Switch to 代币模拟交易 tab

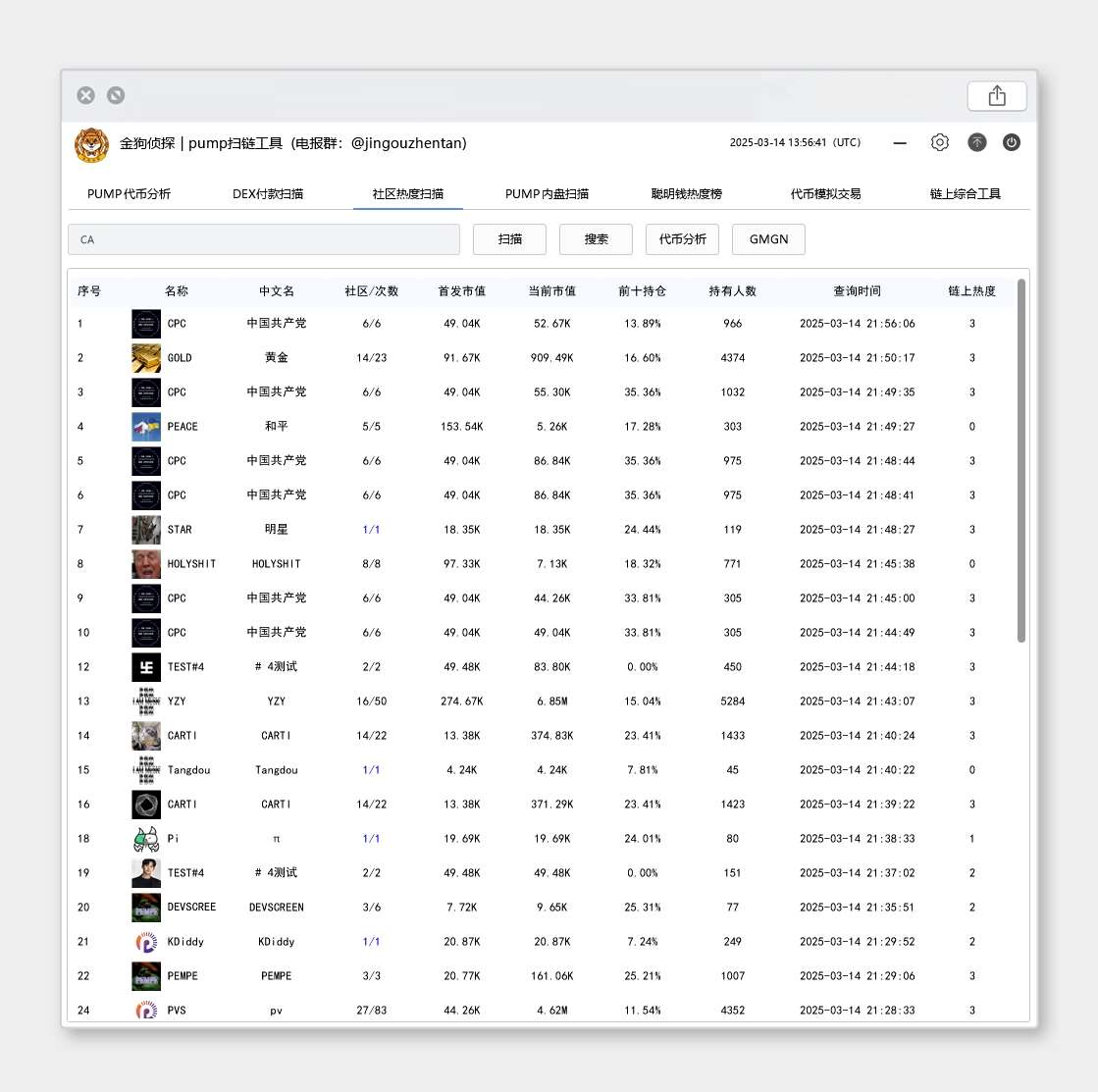(x=825, y=194)
